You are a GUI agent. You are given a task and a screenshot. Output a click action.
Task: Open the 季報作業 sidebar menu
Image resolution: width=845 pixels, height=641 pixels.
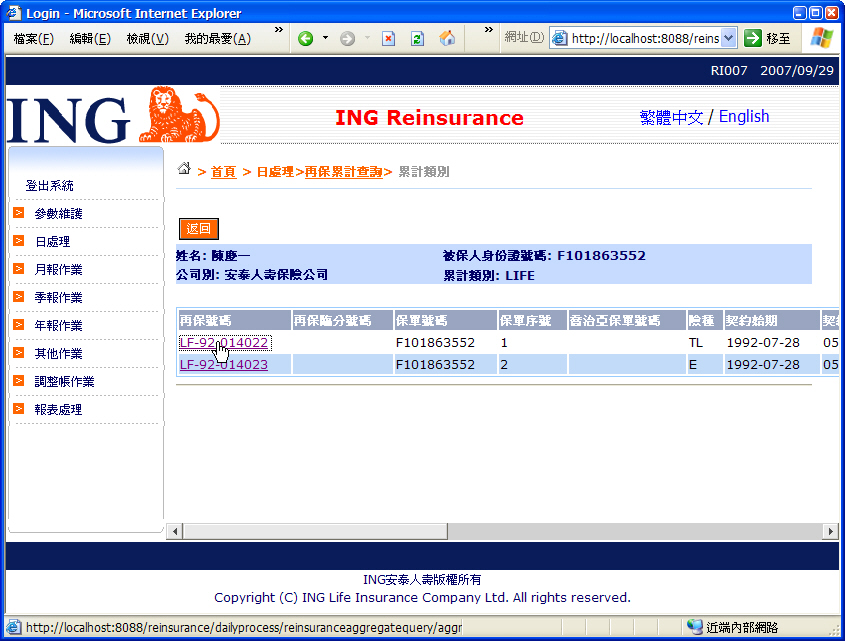(59, 298)
